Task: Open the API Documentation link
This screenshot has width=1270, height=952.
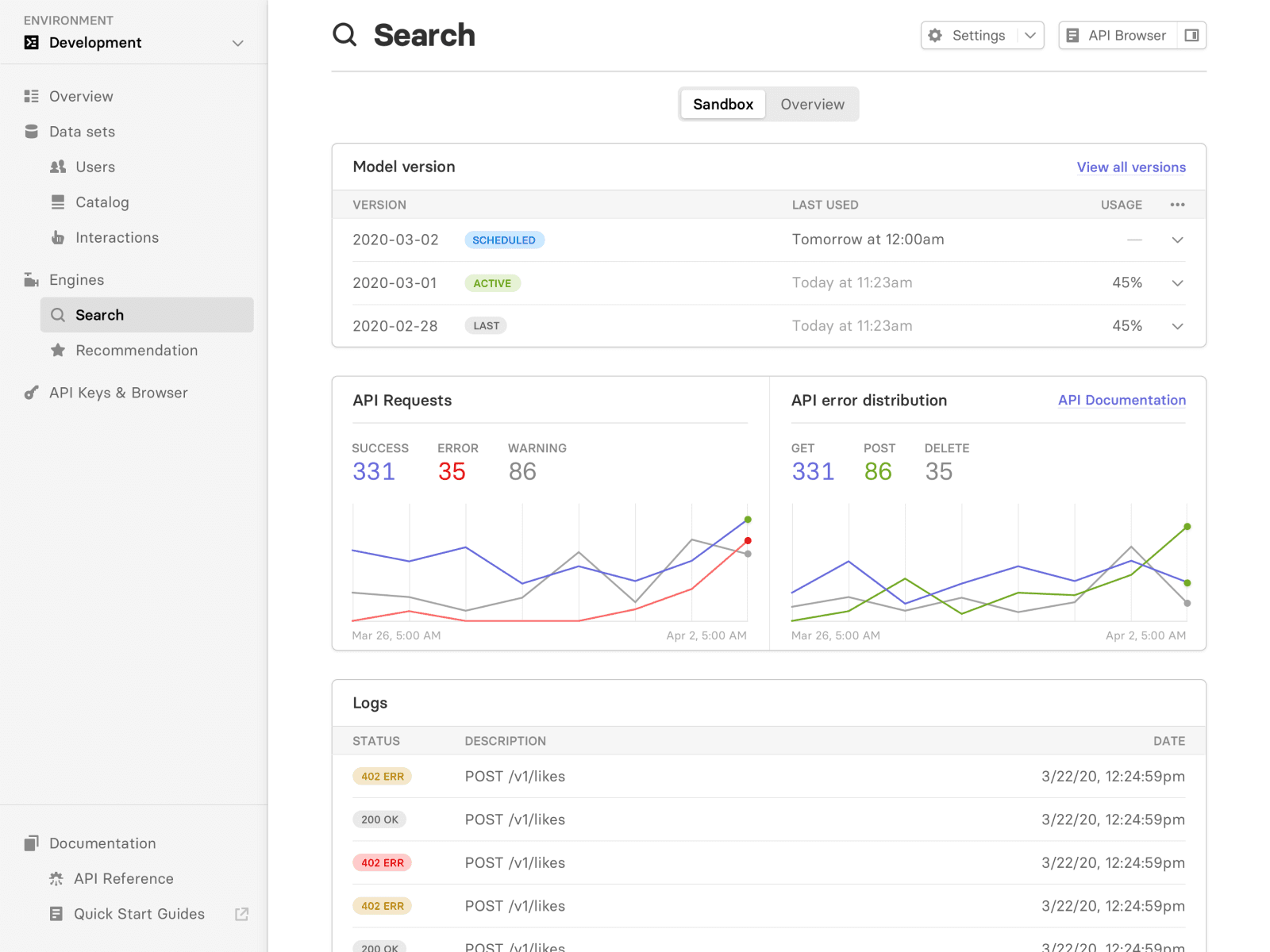Action: point(1122,400)
